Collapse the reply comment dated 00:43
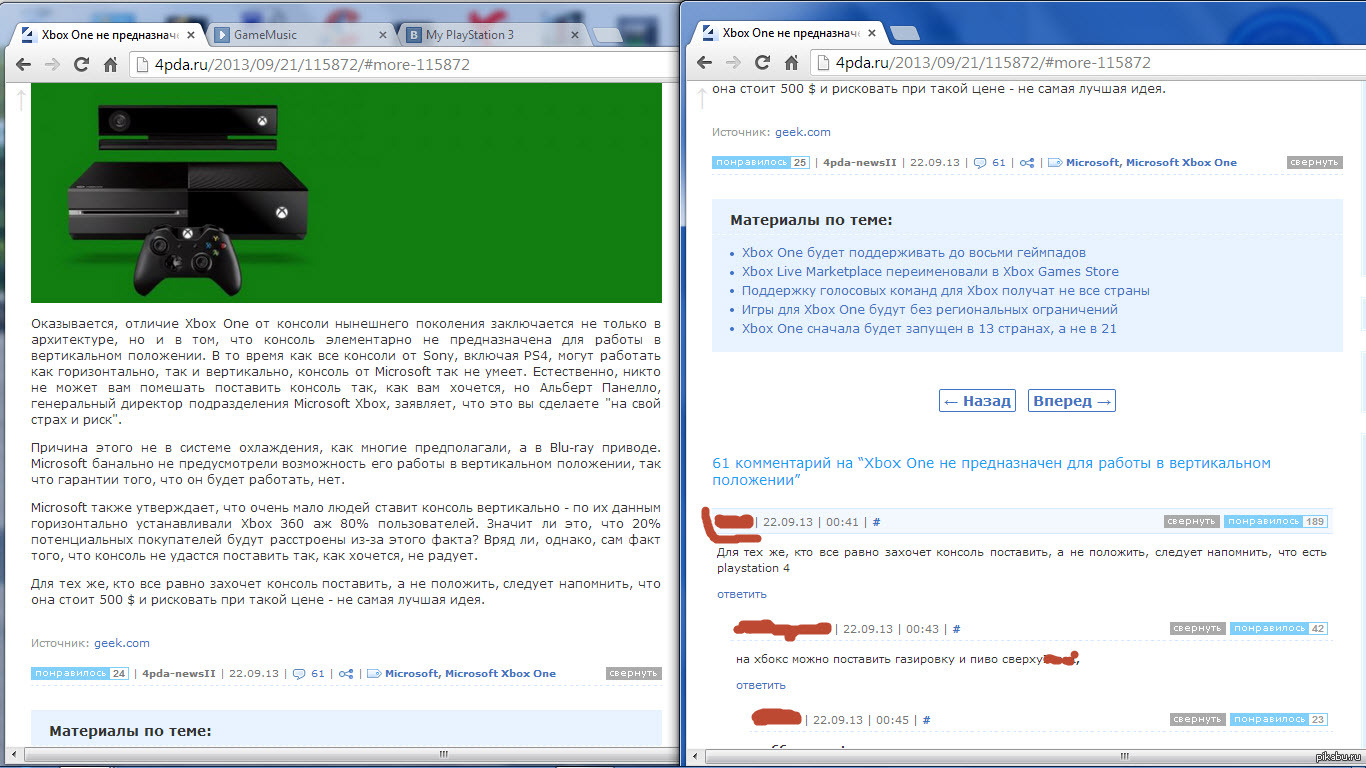 pyautogui.click(x=1197, y=628)
